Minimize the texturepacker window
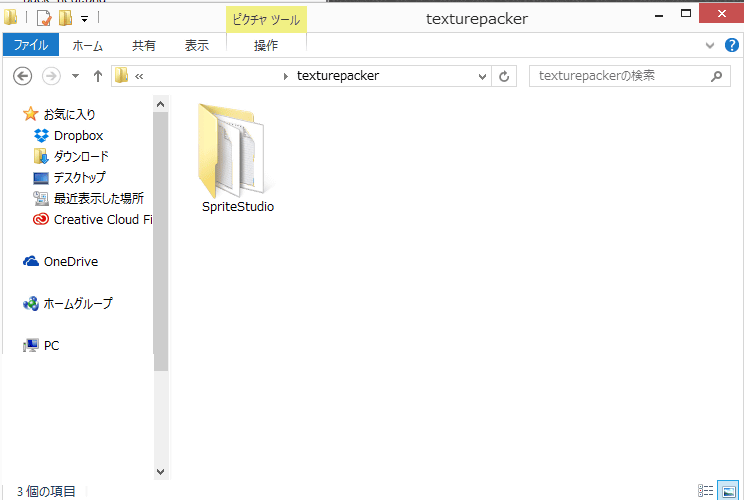The width and height of the screenshot is (744, 500). [x=659, y=15]
